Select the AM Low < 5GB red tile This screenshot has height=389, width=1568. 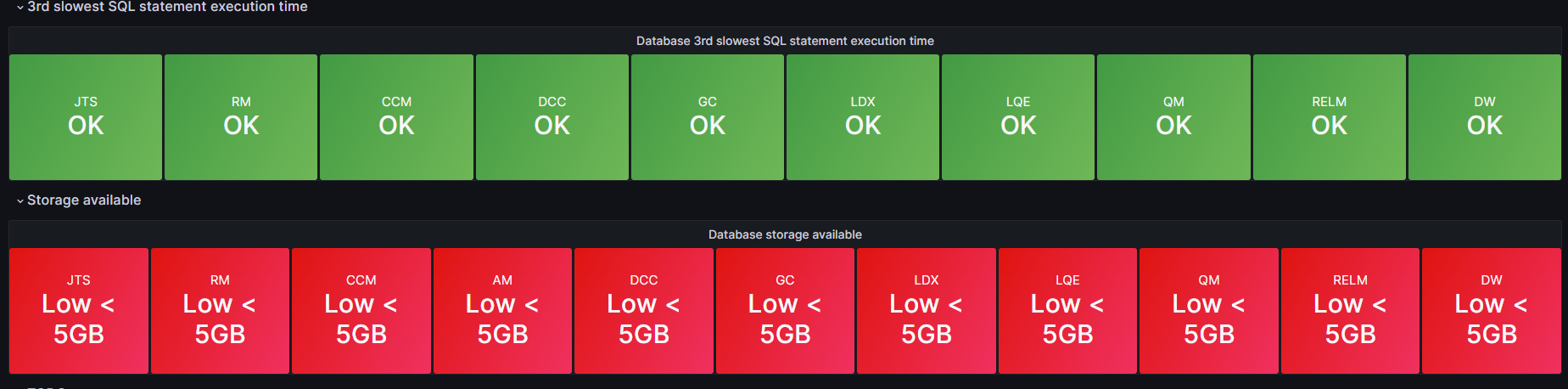502,311
